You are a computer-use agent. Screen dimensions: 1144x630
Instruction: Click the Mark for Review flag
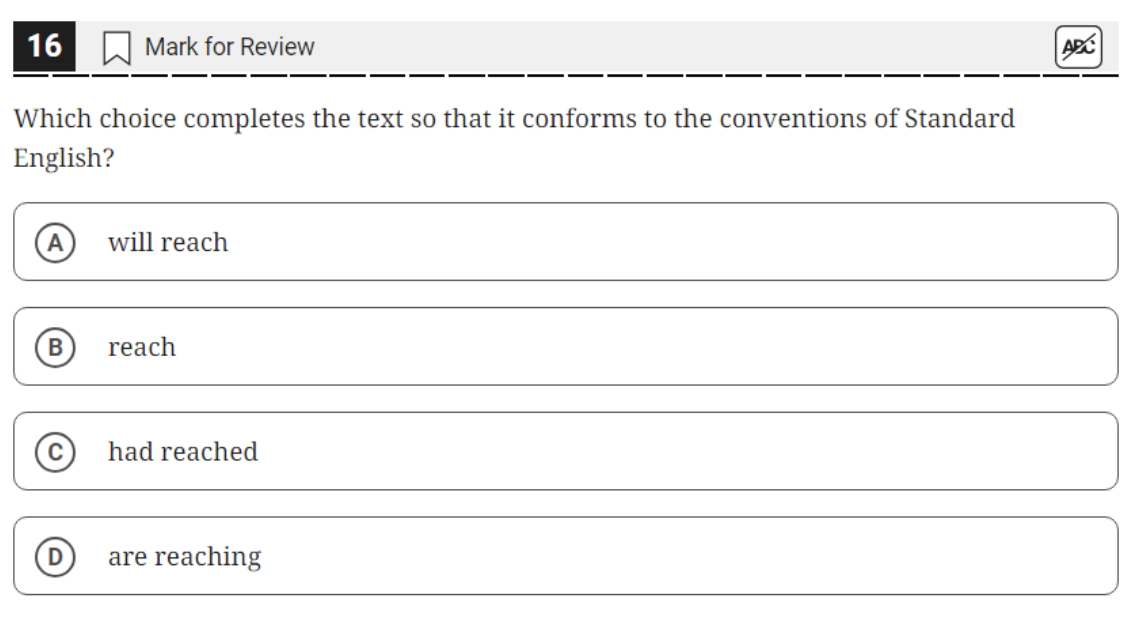pos(115,49)
